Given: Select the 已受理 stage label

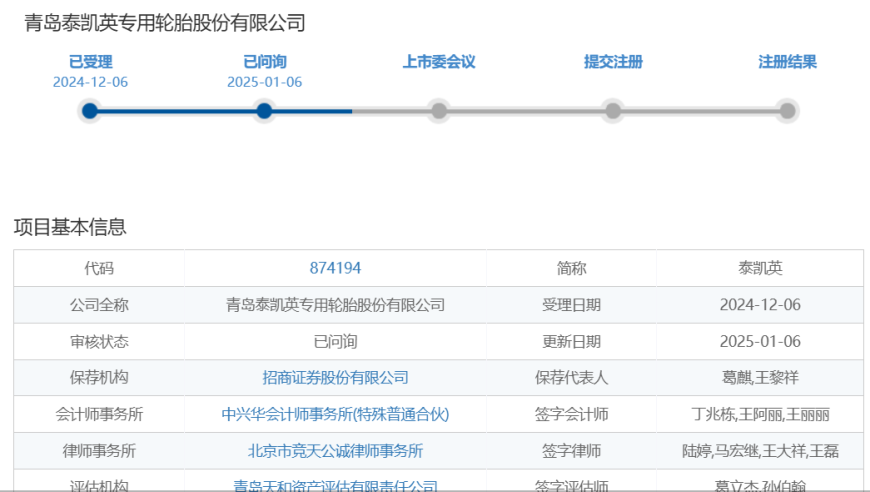Looking at the screenshot, I should [90, 62].
